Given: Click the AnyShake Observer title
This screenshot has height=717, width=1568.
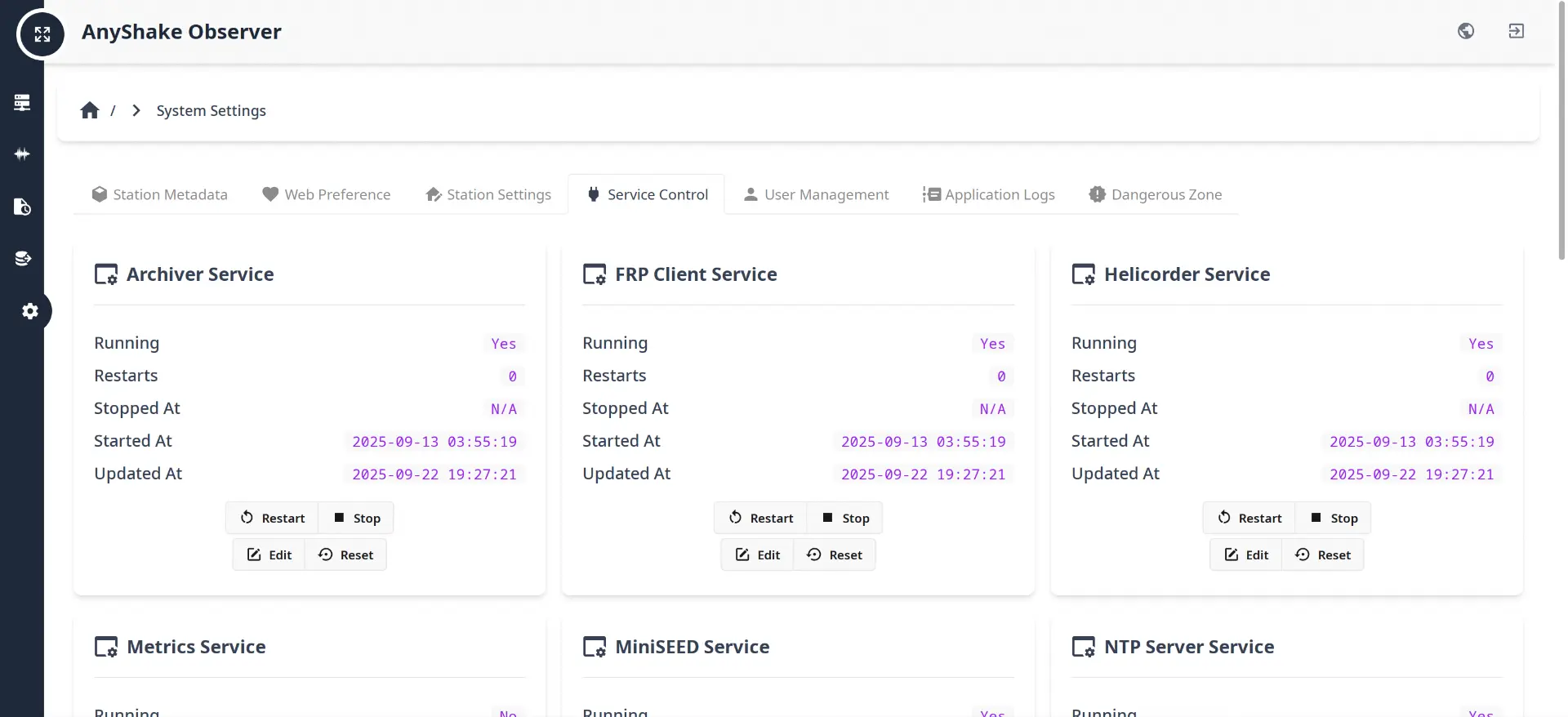Looking at the screenshot, I should tap(181, 32).
